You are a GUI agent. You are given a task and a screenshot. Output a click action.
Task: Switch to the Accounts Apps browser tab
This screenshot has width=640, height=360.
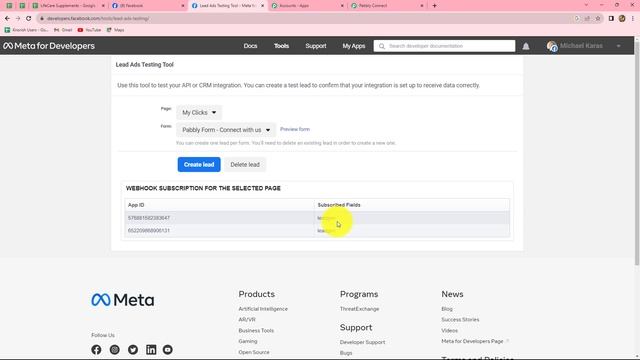coord(307,6)
